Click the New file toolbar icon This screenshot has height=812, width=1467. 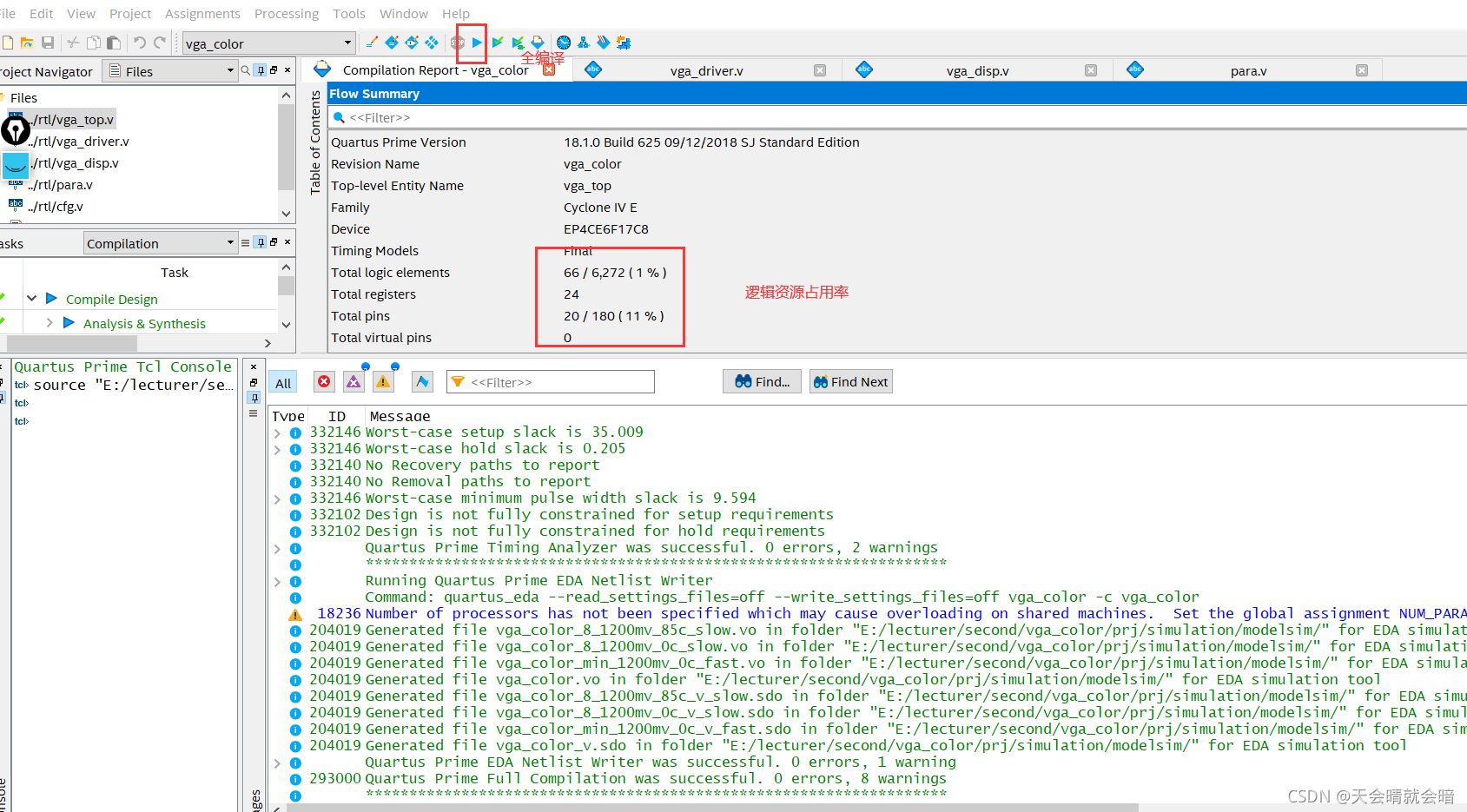7,43
